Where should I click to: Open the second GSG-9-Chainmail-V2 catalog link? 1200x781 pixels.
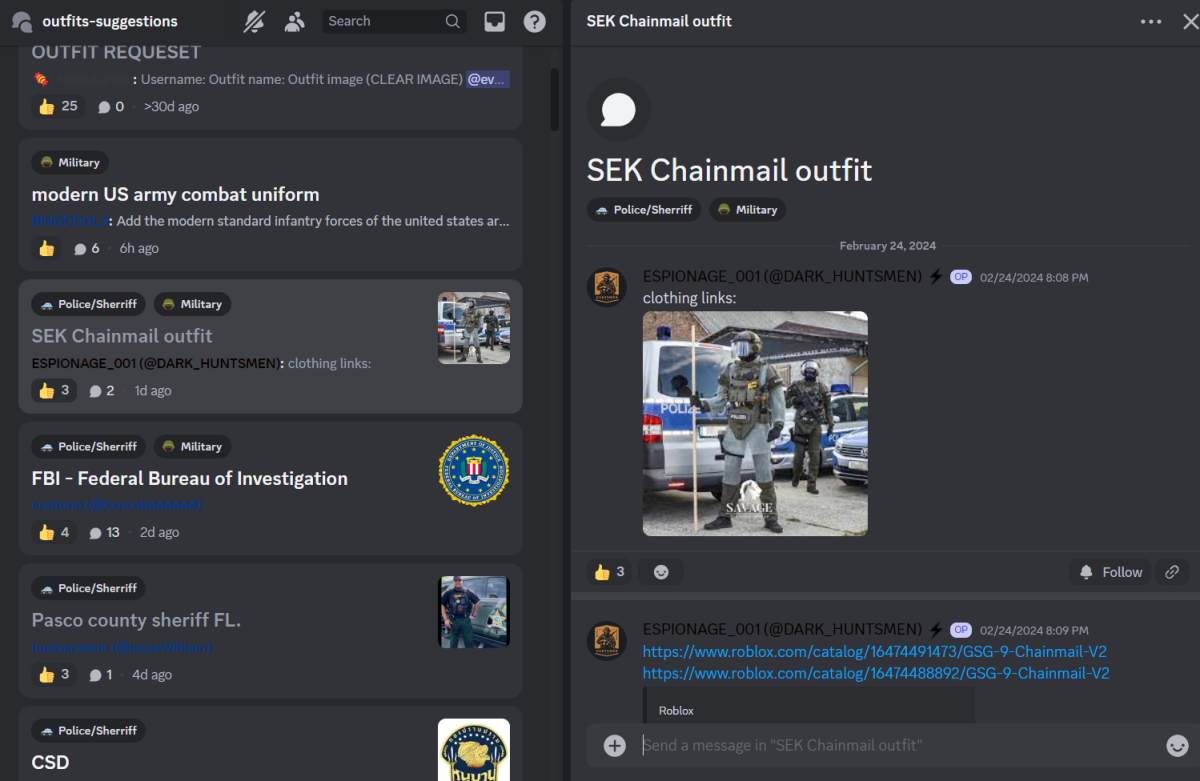click(875, 673)
